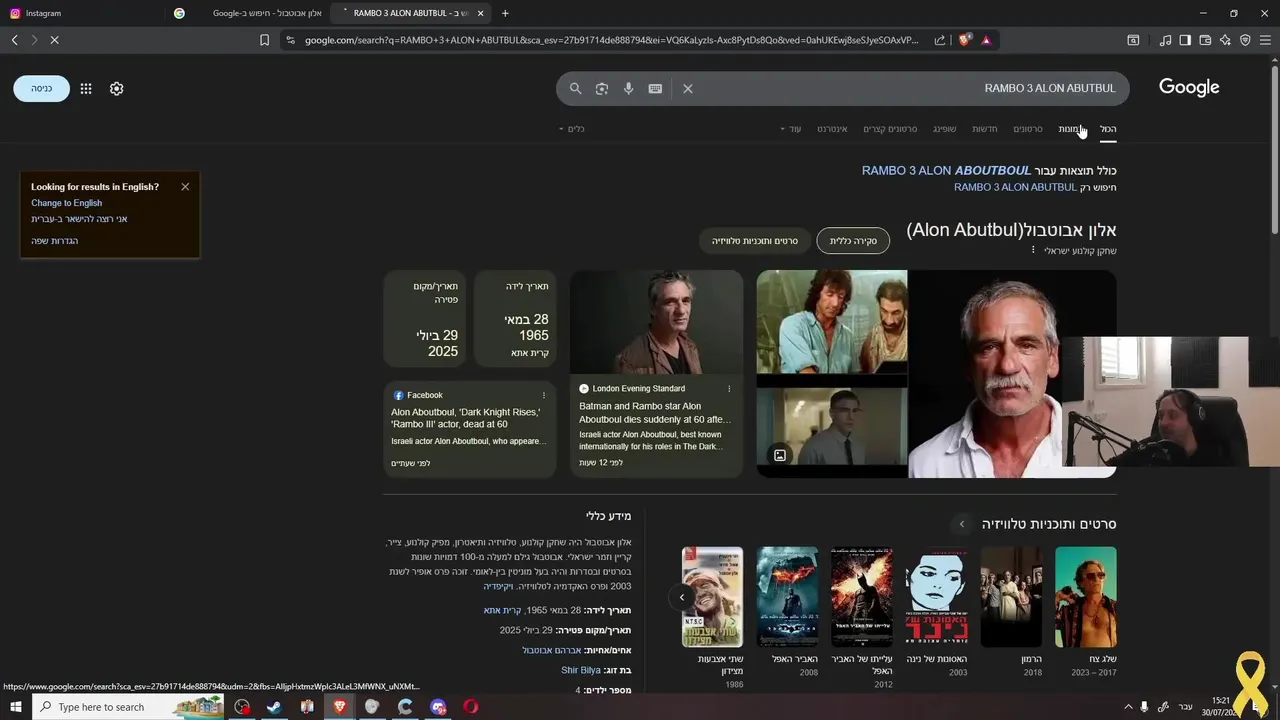Select the סרטים ותוכניות טלוויזיה chip
Image resolution: width=1280 pixels, height=720 pixels.
[x=755, y=241]
